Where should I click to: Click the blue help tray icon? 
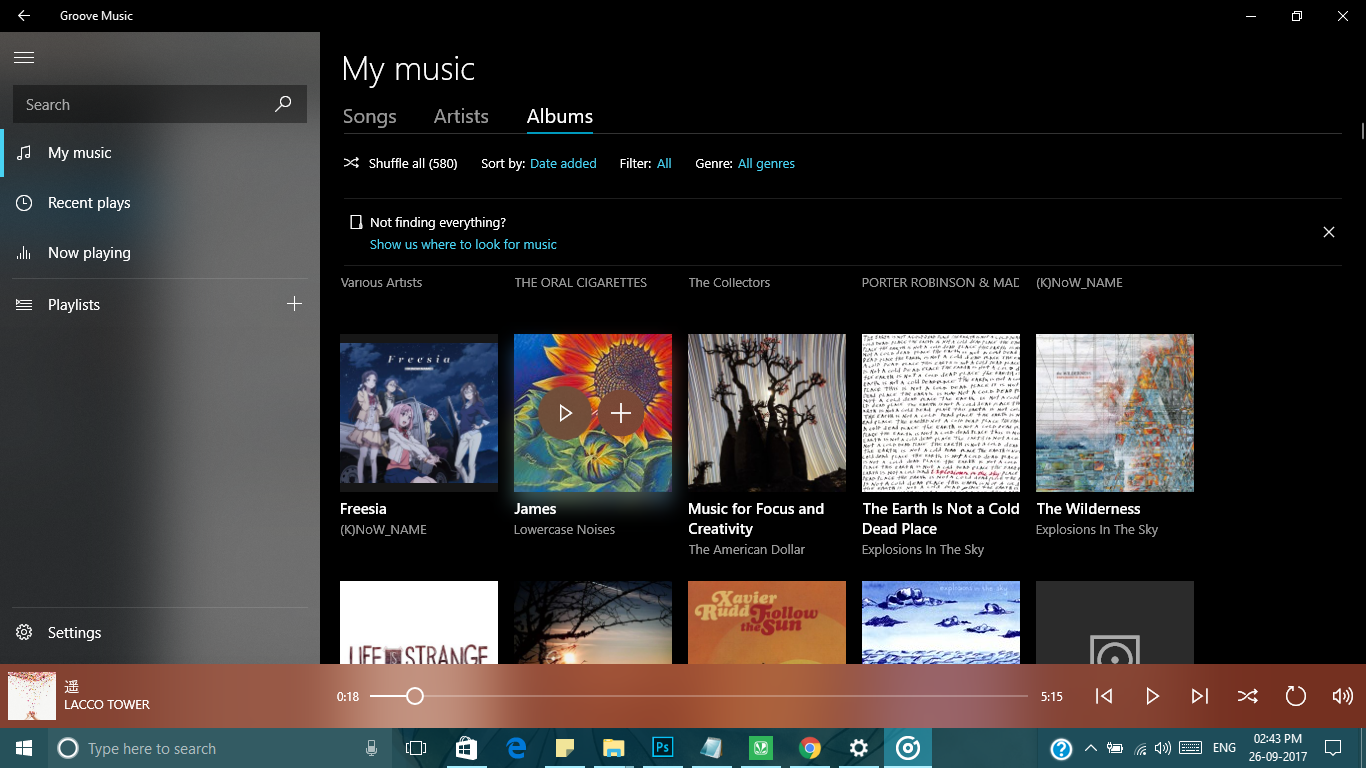pyautogui.click(x=1062, y=748)
